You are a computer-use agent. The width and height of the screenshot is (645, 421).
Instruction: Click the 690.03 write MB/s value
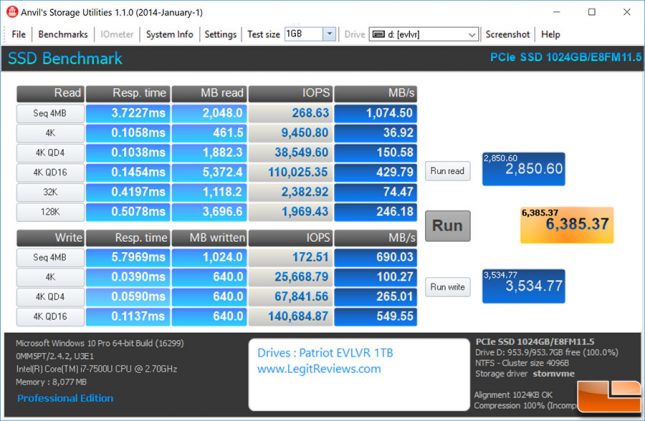tap(375, 257)
